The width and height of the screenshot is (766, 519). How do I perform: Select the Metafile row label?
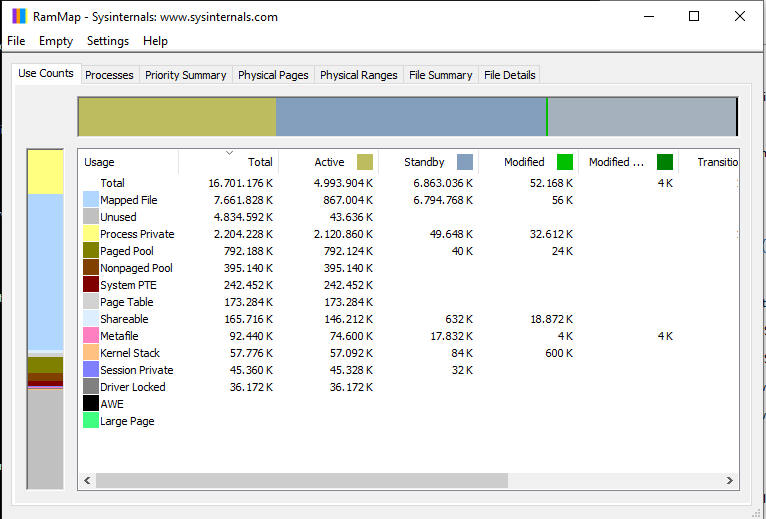click(x=119, y=336)
